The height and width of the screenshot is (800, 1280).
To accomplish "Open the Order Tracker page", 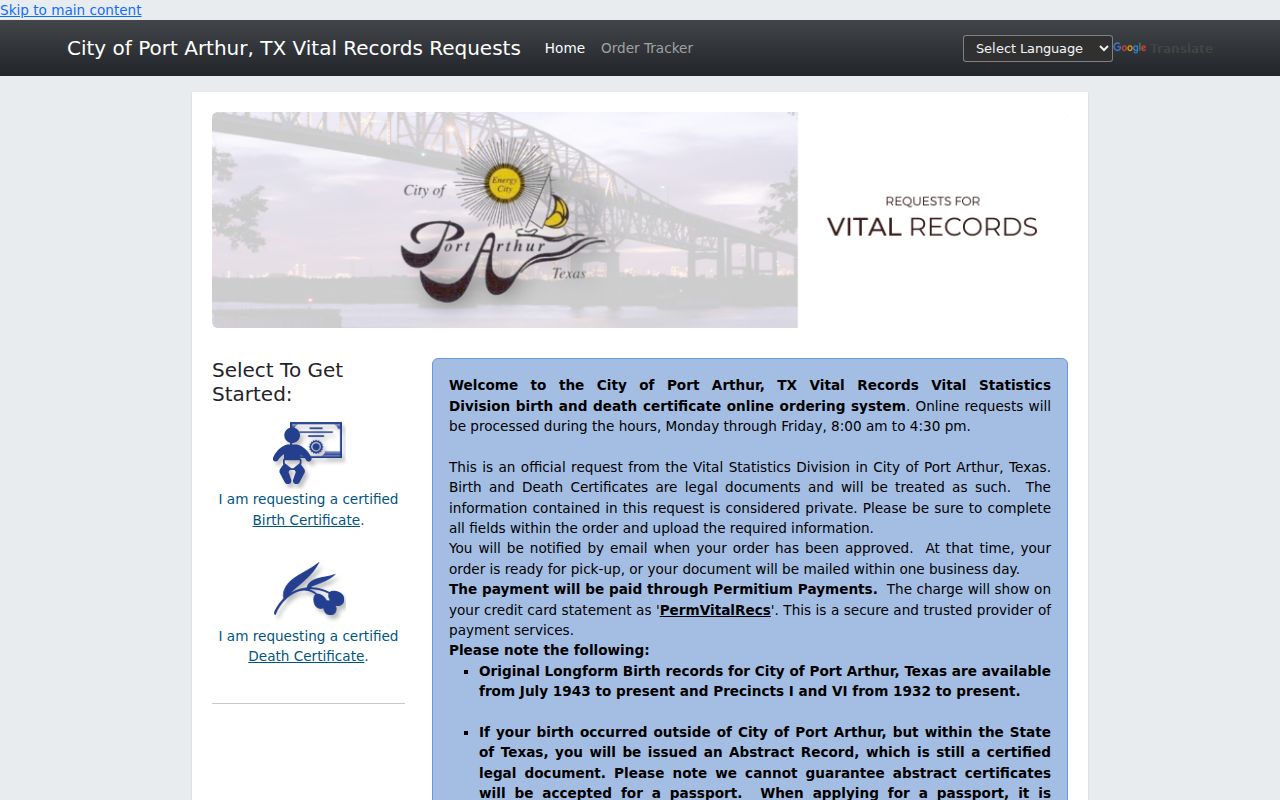I will point(646,48).
